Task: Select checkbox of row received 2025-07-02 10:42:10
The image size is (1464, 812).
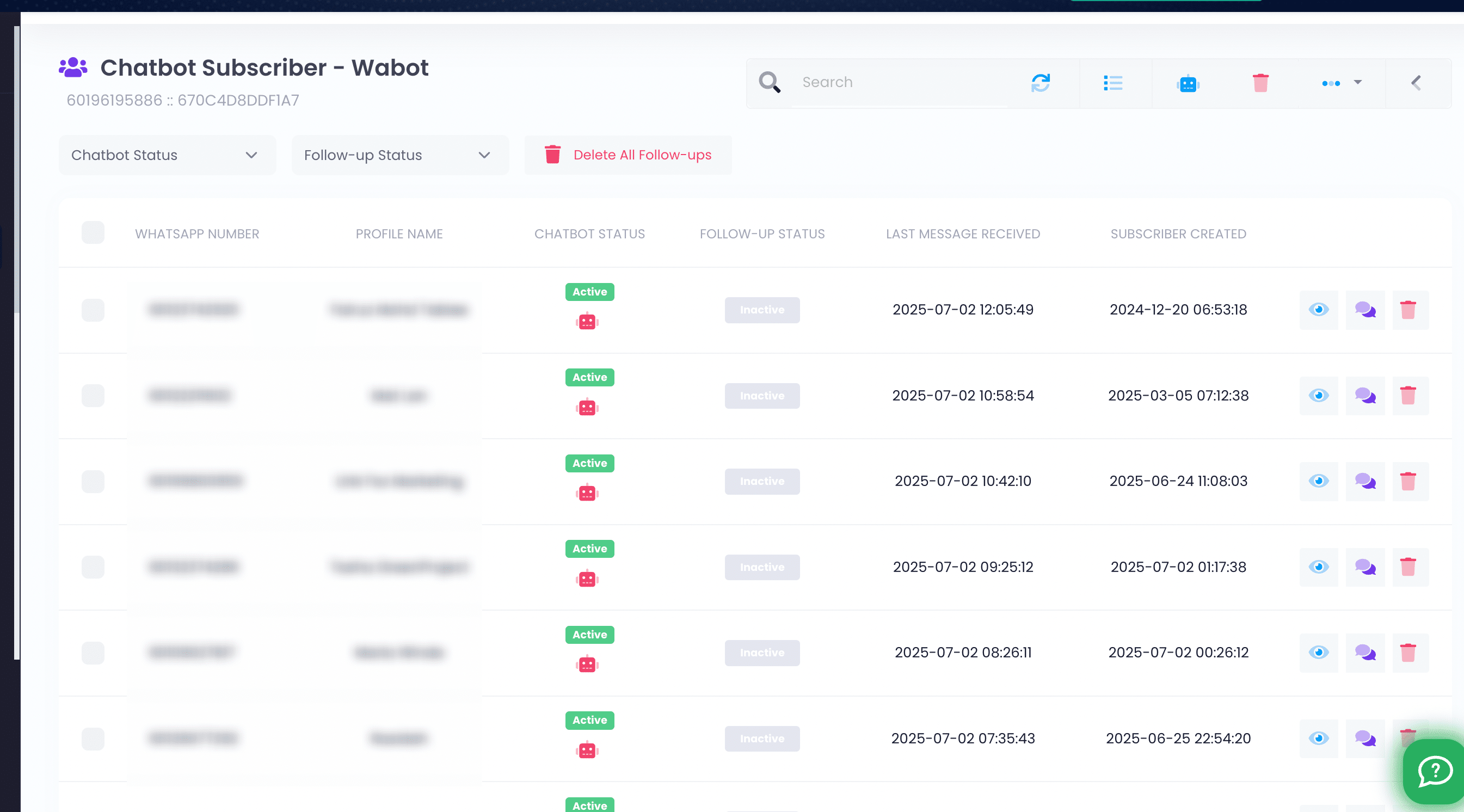Action: pos(93,481)
